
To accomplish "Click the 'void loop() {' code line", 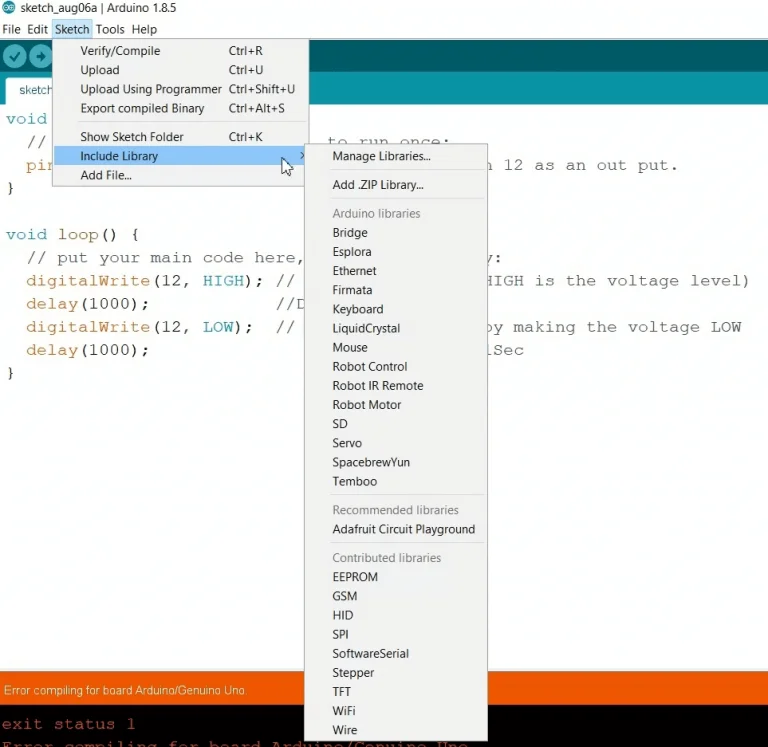I will coord(72,235).
